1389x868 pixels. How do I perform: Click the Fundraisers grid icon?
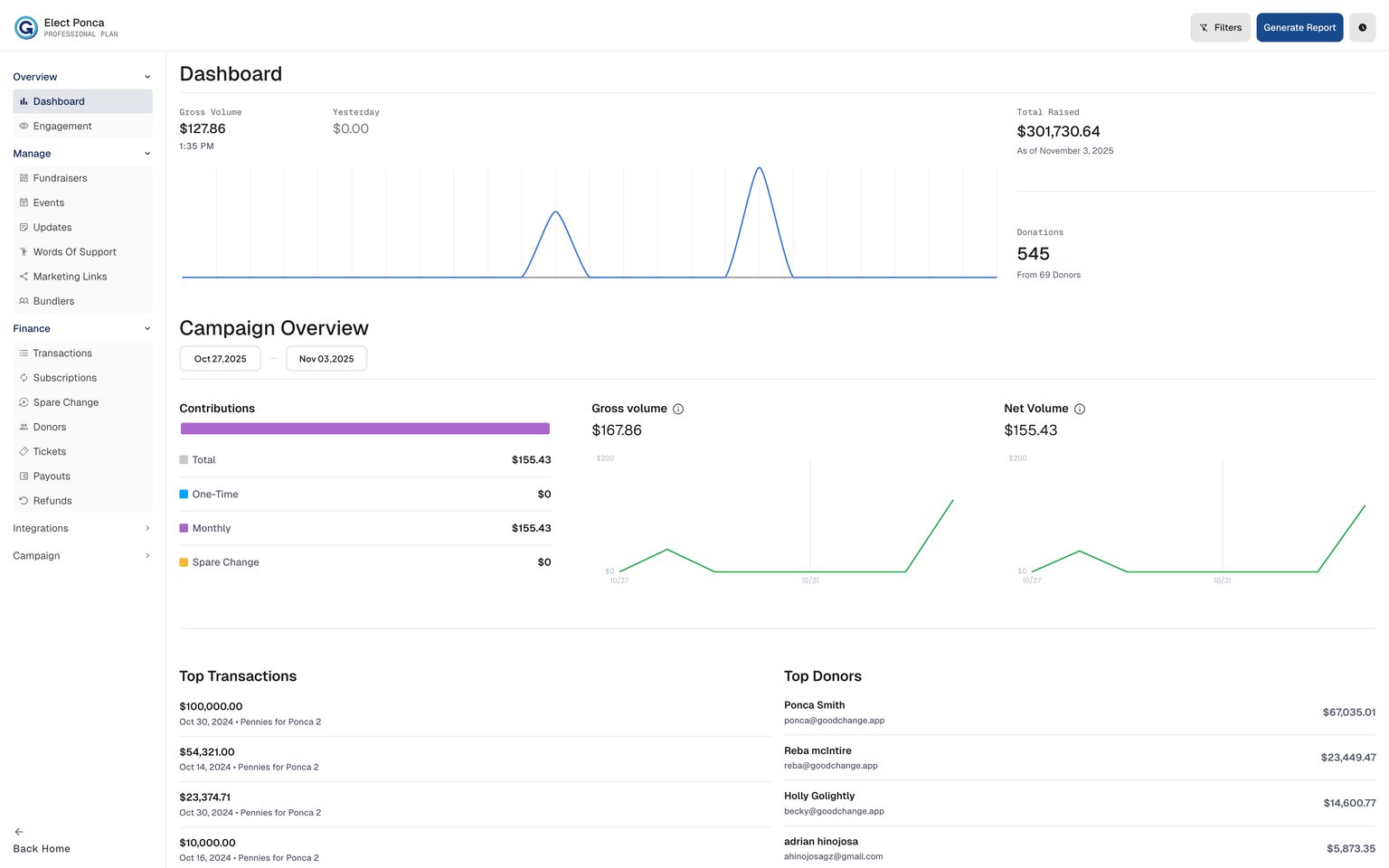click(x=24, y=178)
